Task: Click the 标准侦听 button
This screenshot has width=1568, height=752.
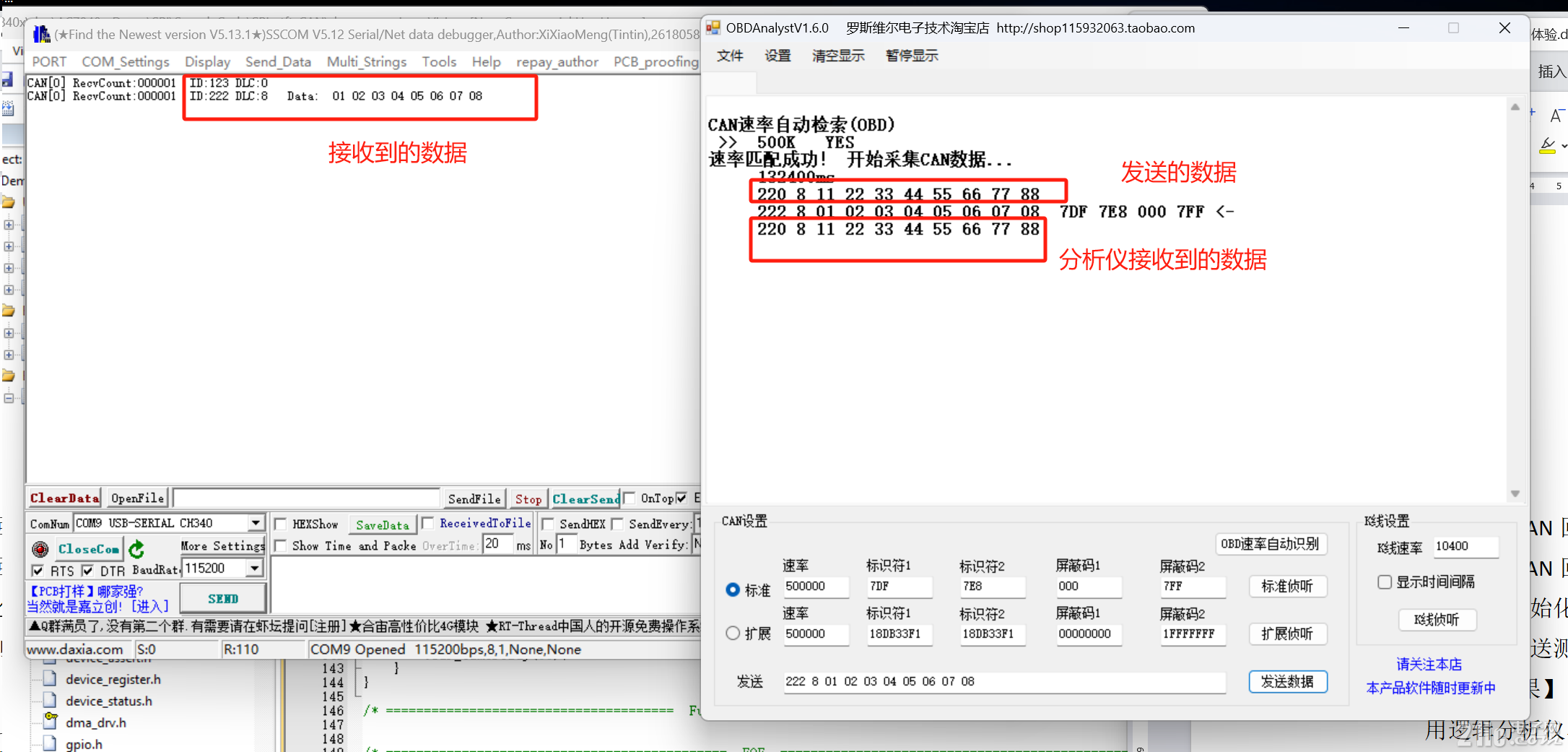Action: point(1286,586)
